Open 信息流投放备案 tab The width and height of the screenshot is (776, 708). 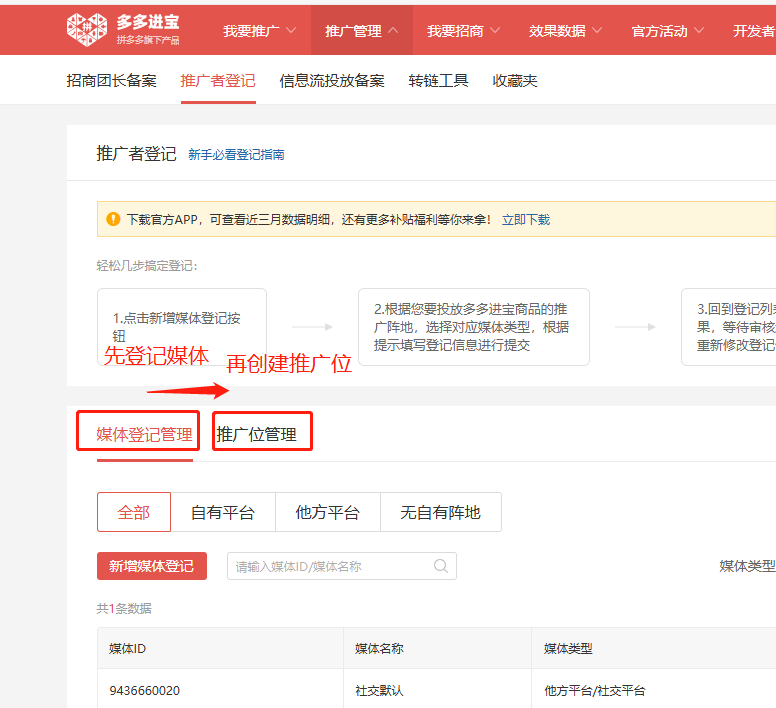click(332, 81)
